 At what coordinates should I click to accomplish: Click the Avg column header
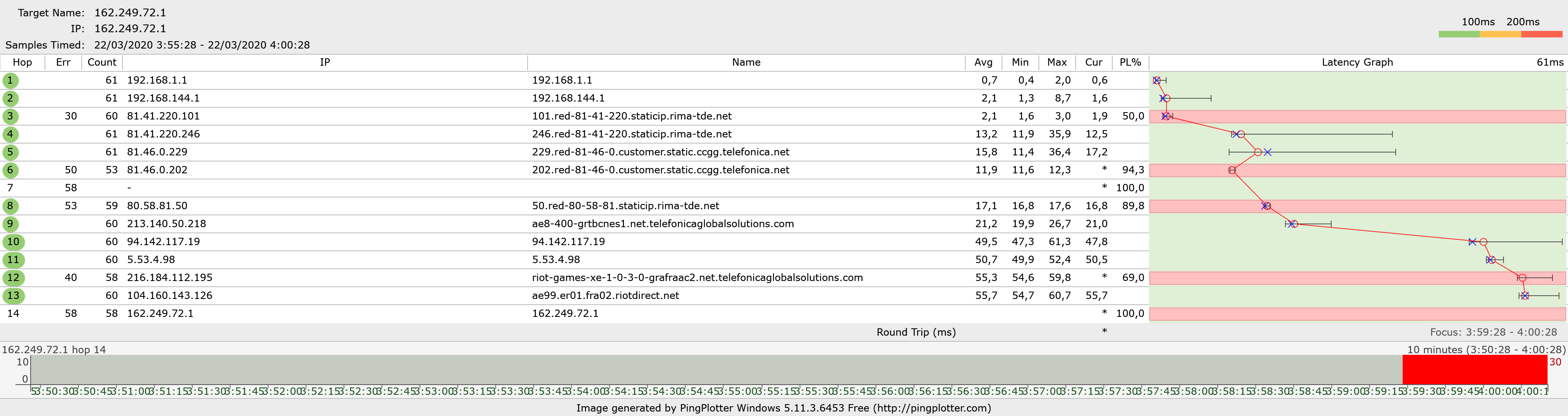[983, 62]
